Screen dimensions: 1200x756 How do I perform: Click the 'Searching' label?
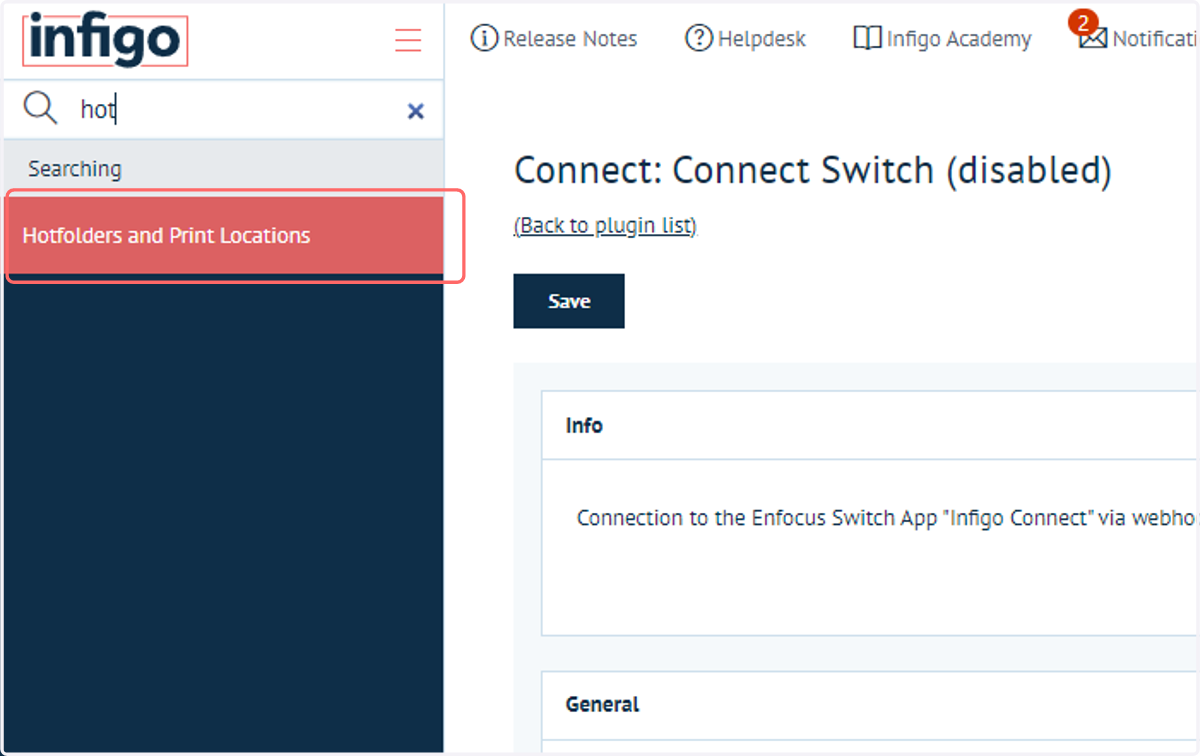point(75,168)
